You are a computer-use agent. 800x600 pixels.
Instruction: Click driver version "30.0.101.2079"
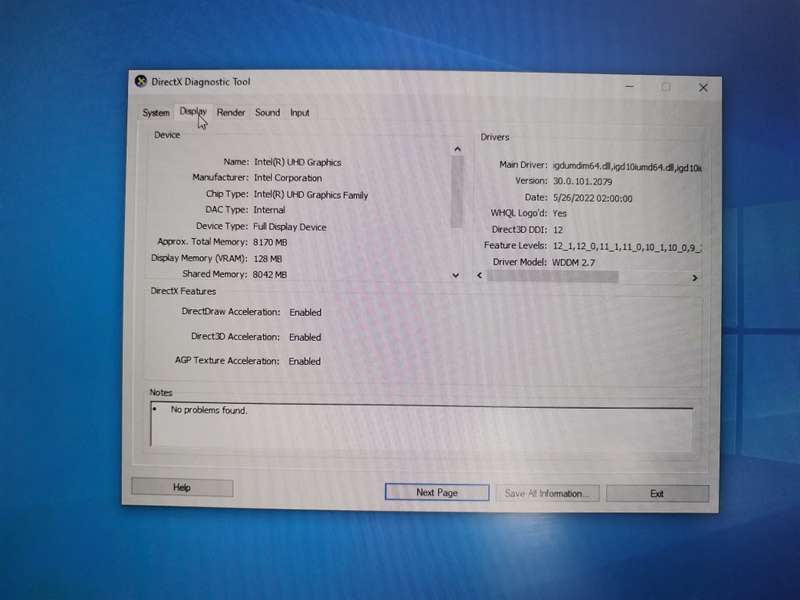(582, 181)
